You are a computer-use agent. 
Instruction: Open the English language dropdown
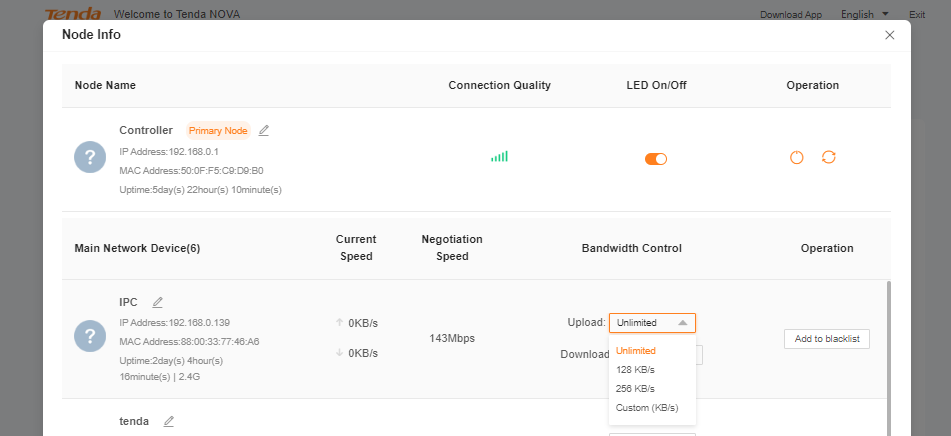pyautogui.click(x=864, y=14)
